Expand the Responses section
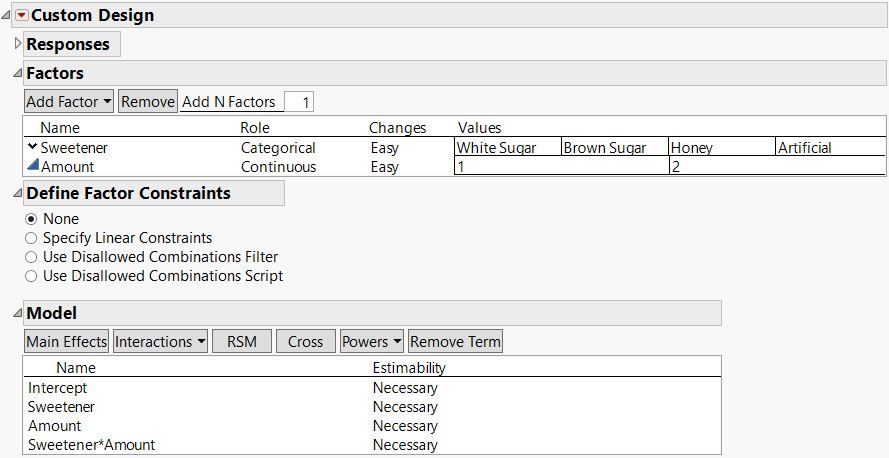The height and width of the screenshot is (458, 889). 18,44
